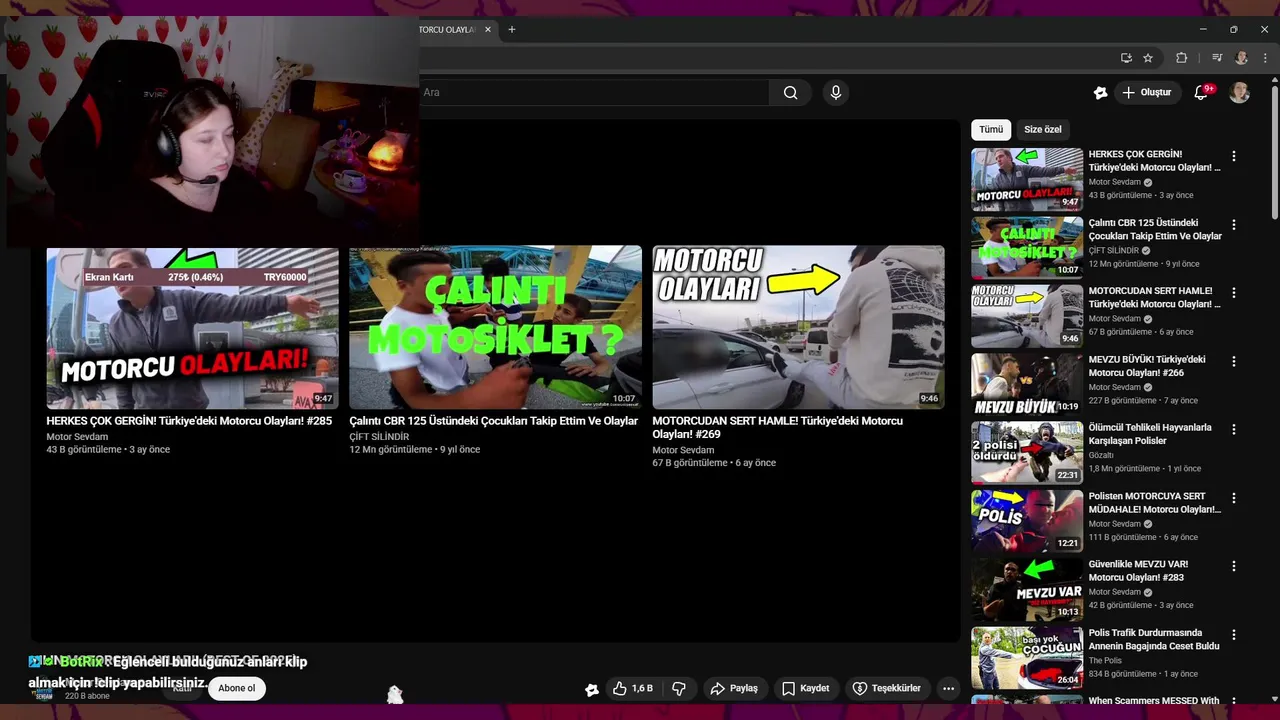Open Chrome three-dot menu

point(1265,58)
